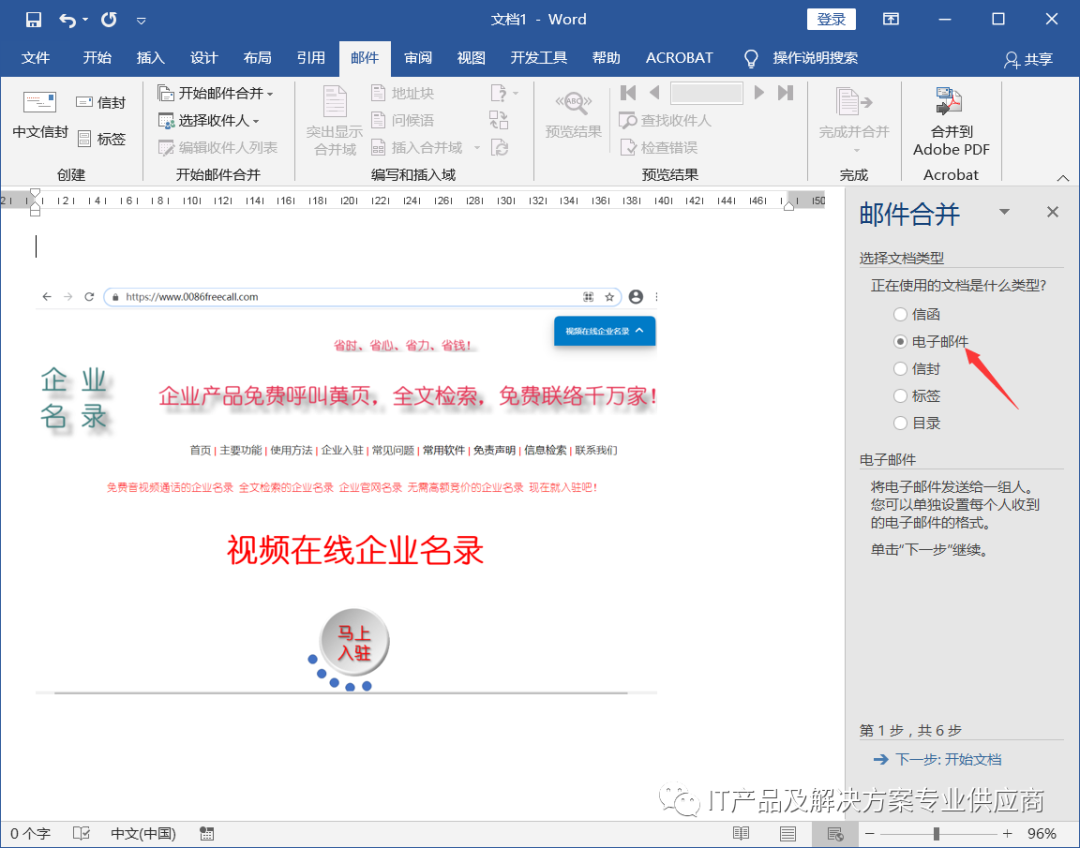Viewport: 1080px width, 848px height.
Task: Click the zoom out minus button
Action: coord(869,834)
